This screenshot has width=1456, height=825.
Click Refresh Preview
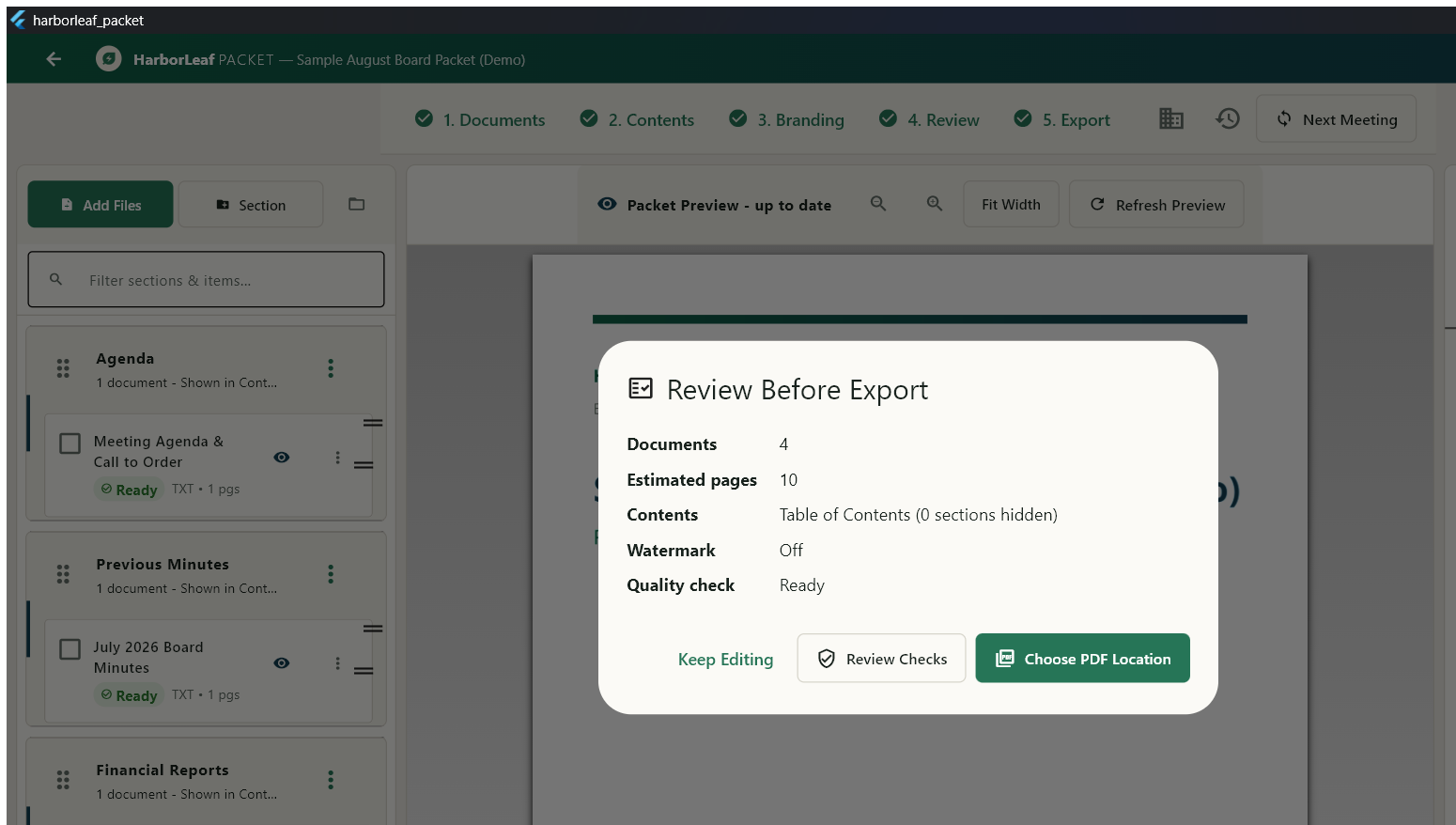[1156, 204]
